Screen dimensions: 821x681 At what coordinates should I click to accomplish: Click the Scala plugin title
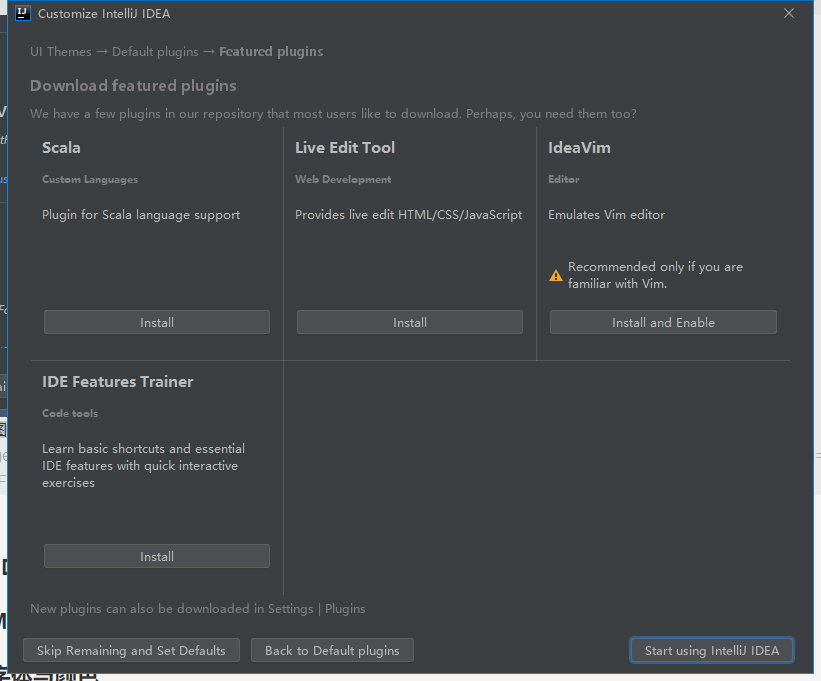[61, 148]
